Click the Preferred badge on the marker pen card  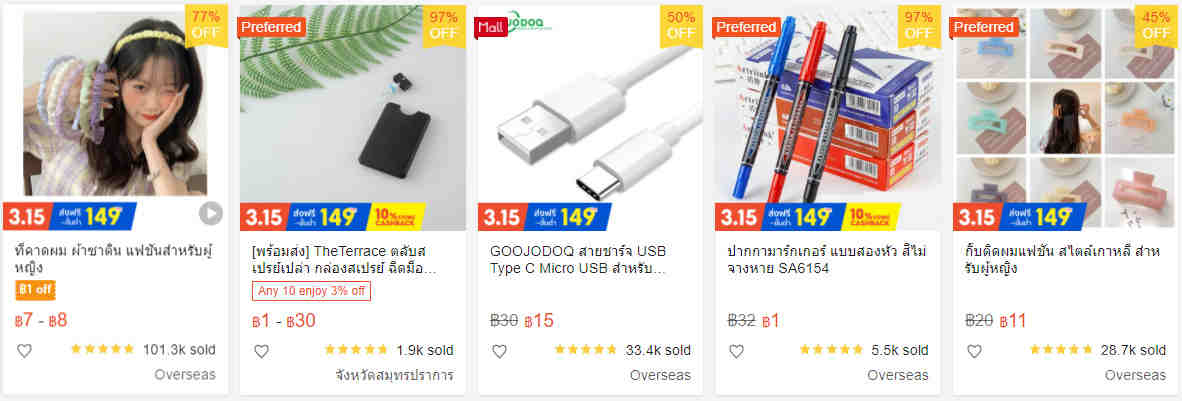tap(746, 27)
